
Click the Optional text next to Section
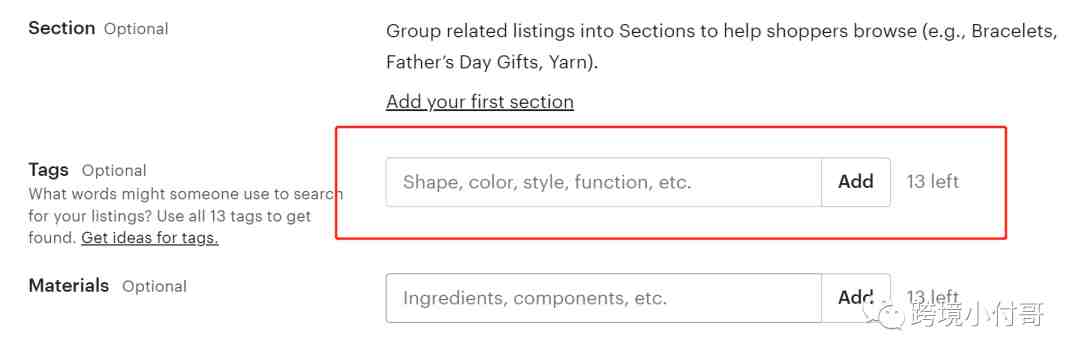coord(136,29)
